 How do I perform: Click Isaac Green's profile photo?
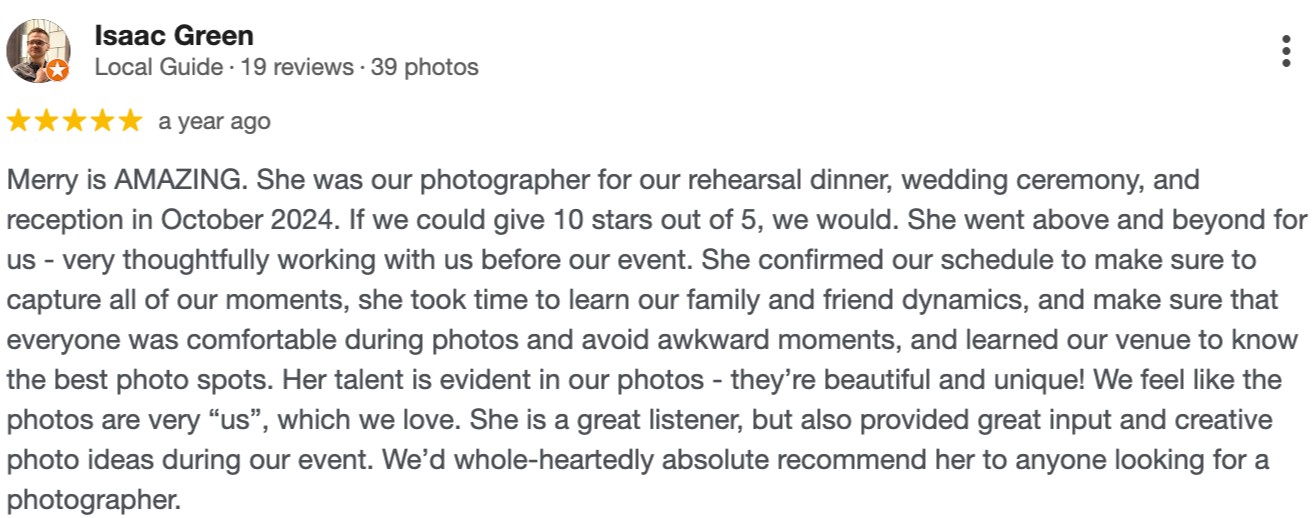(x=38, y=50)
